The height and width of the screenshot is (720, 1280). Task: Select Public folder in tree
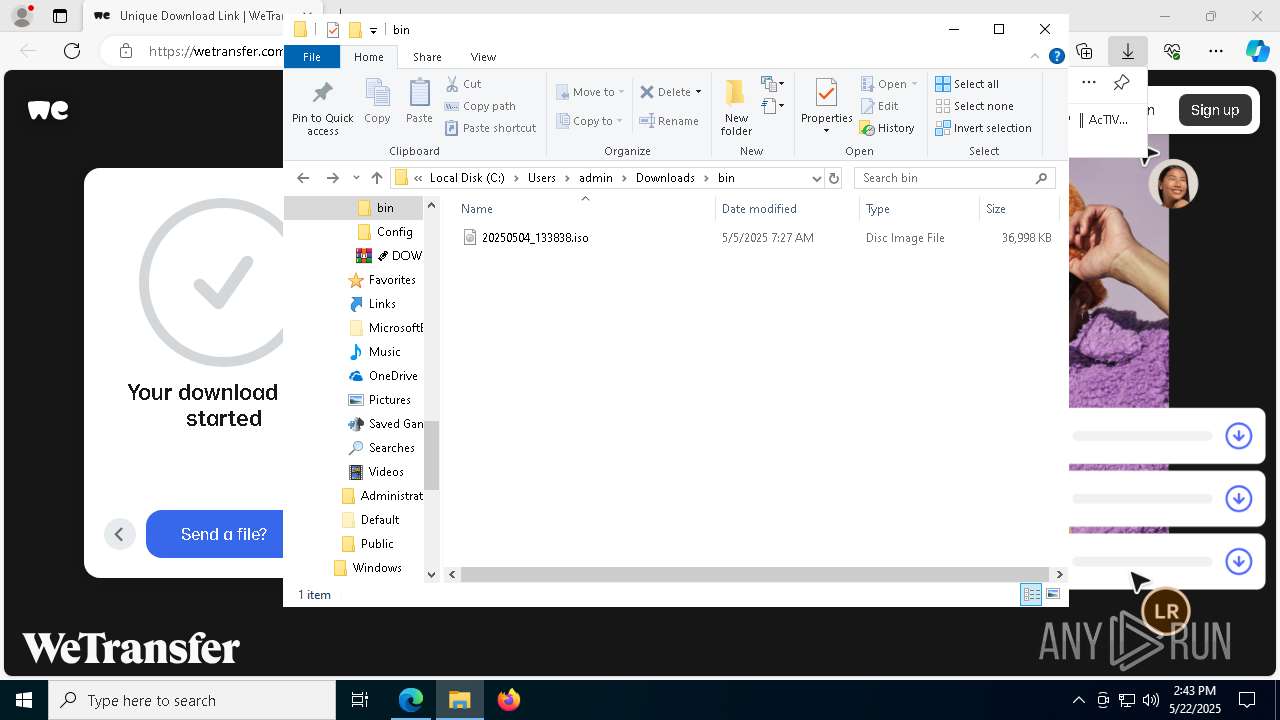point(367,544)
